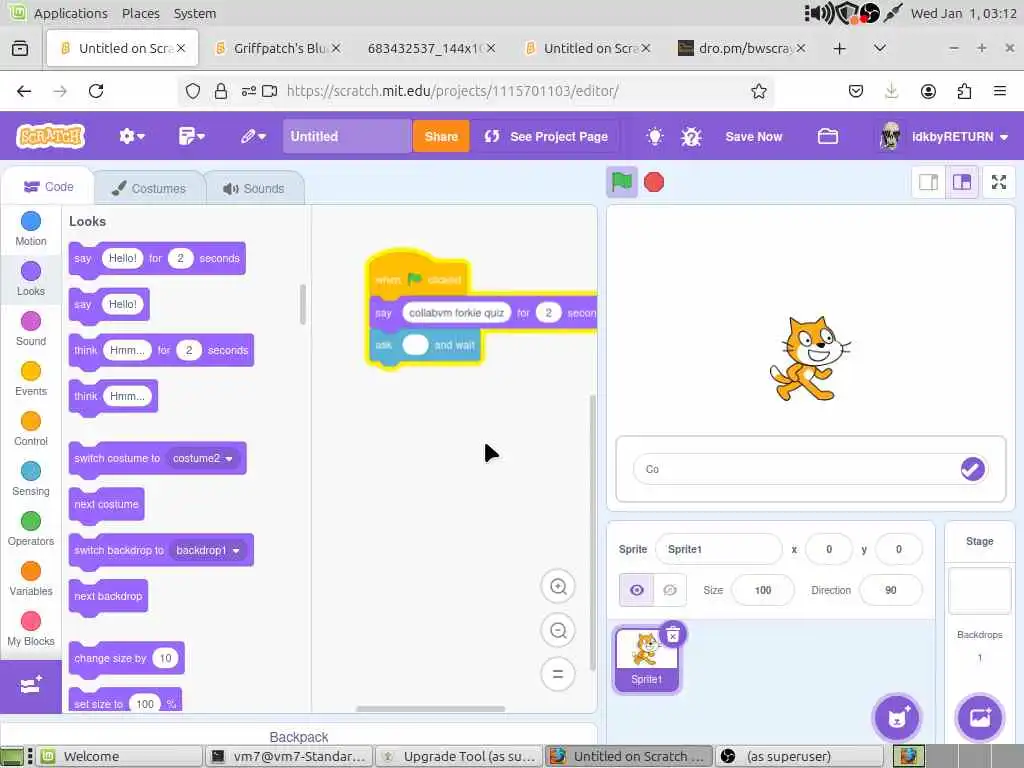The height and width of the screenshot is (768, 1024).
Task: Choose a new backdrop button
Action: click(979, 717)
